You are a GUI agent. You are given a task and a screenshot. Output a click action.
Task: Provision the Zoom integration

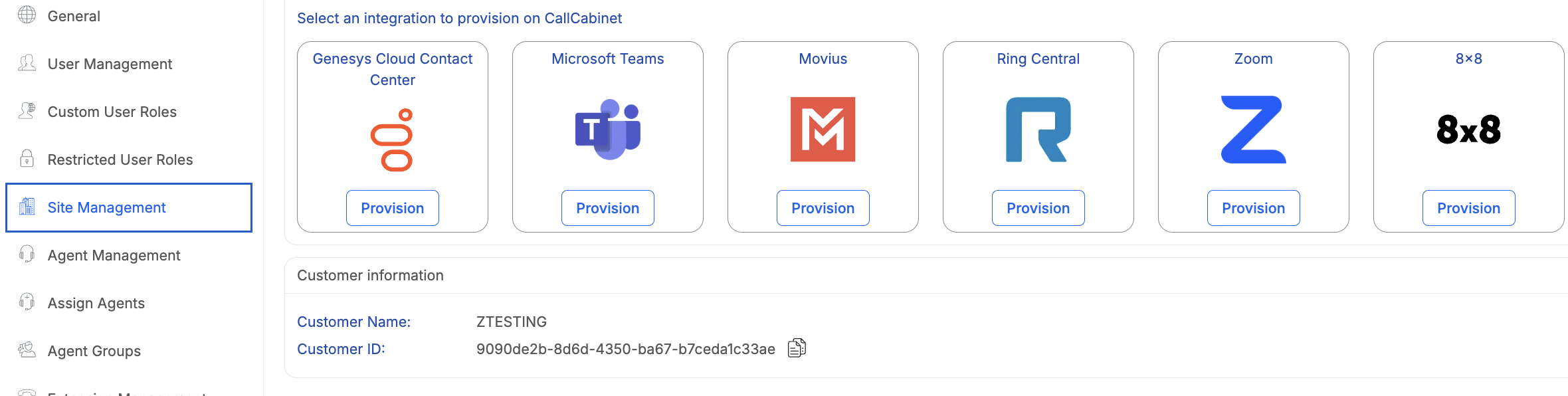[x=1253, y=208]
